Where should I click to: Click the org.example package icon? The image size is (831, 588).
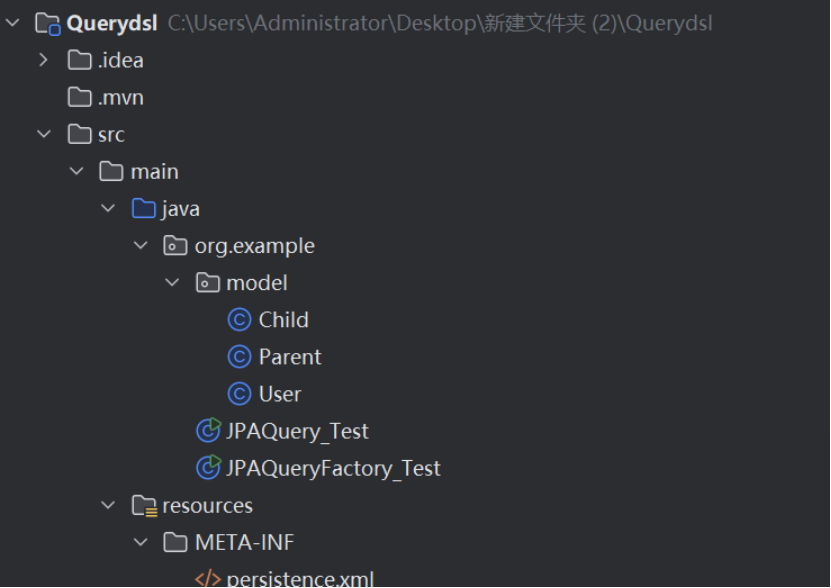click(x=175, y=246)
